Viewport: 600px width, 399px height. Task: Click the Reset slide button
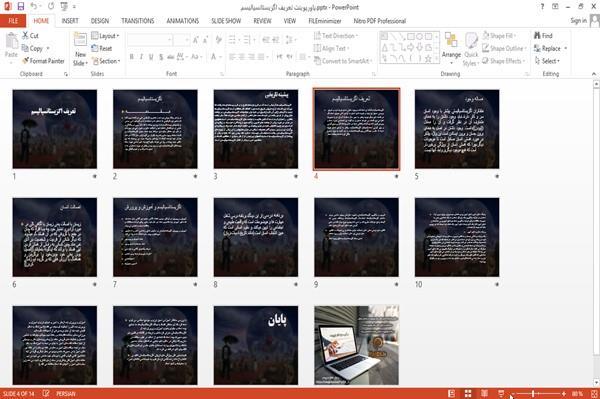pyautogui.click(x=102, y=48)
